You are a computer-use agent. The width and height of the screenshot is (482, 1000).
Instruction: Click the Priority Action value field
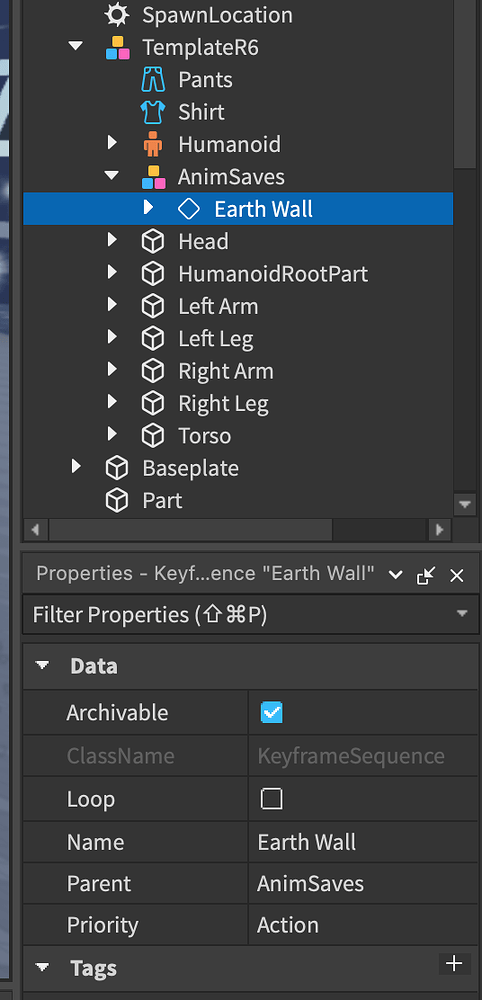click(363, 925)
